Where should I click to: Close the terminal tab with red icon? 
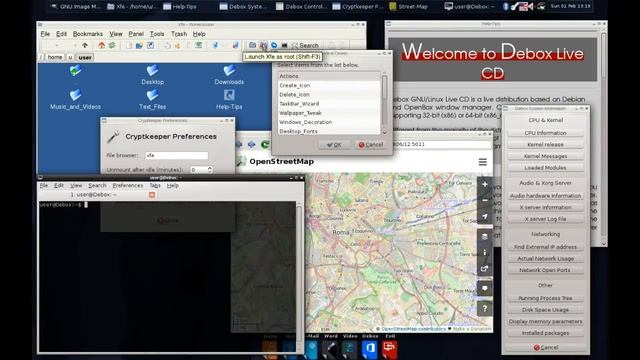(152, 195)
